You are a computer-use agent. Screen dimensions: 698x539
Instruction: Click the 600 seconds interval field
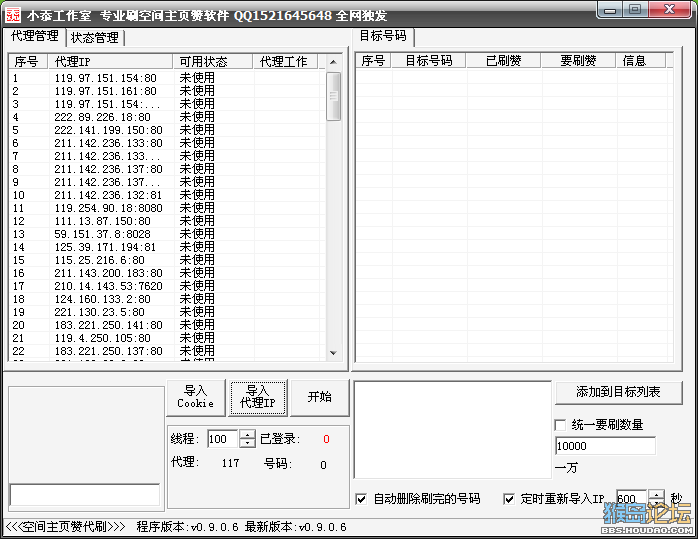[x=632, y=498]
